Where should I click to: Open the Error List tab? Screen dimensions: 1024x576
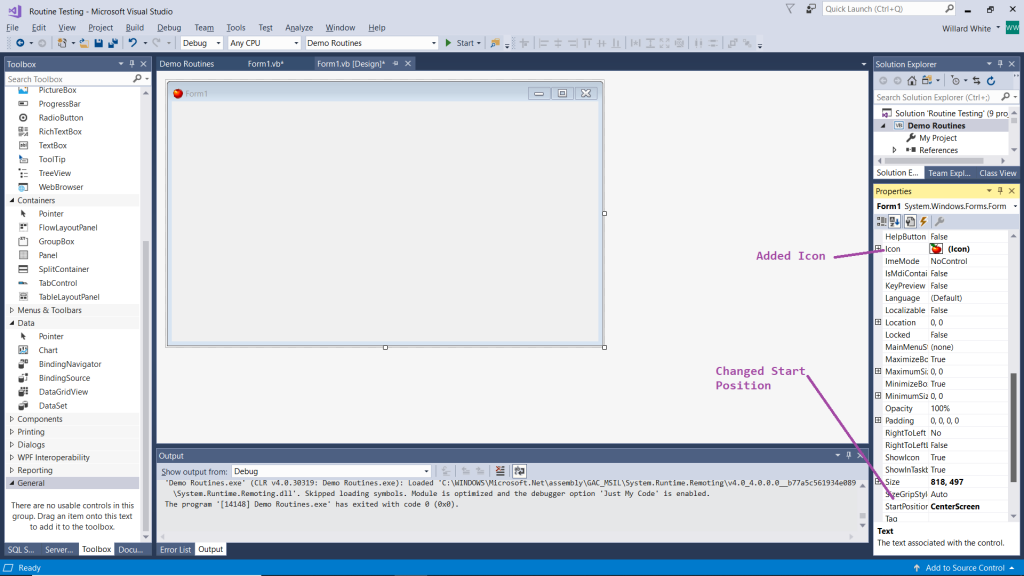175,549
